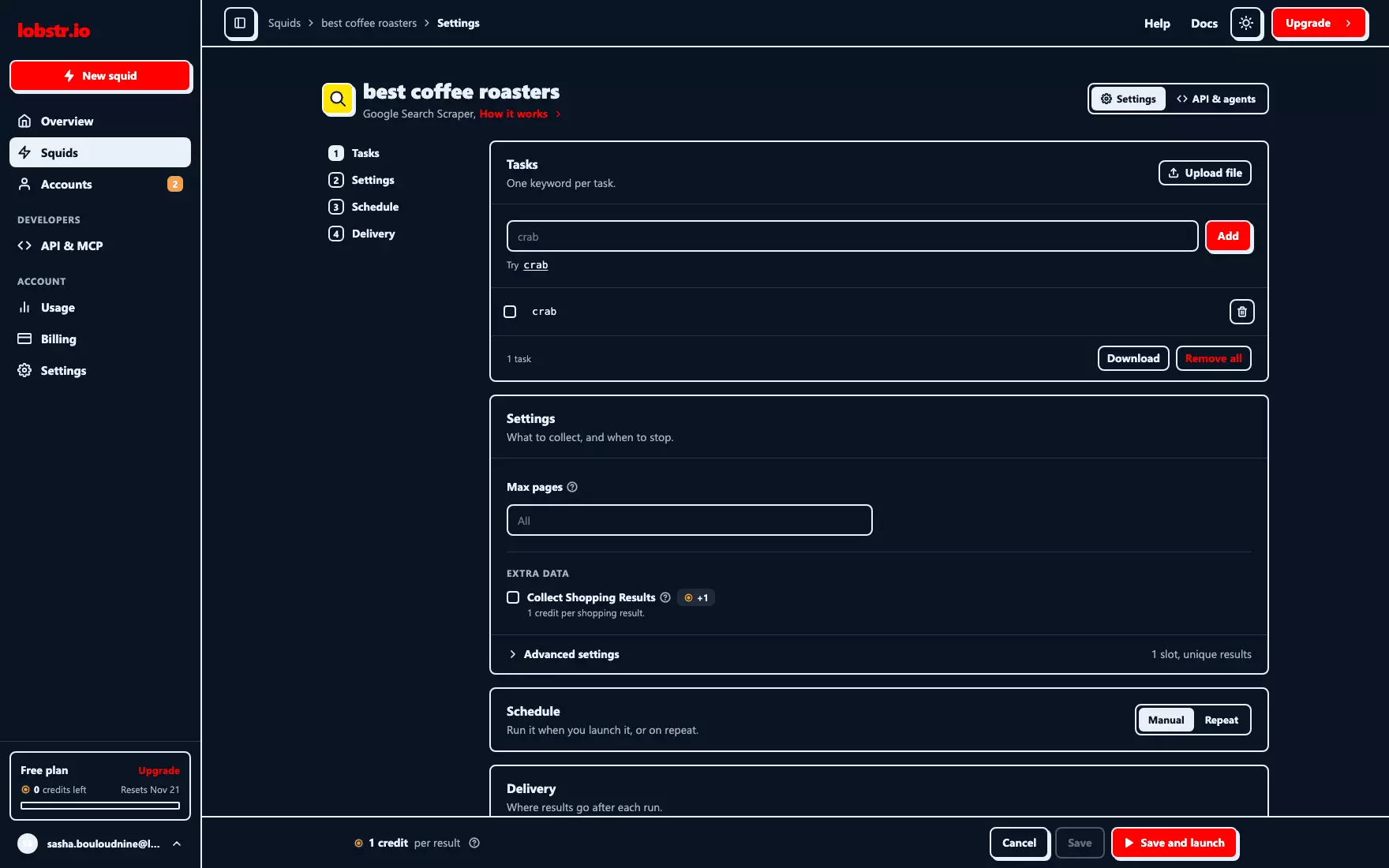This screenshot has width=1389, height=868.
Task: Click the yellow Google Search scraper icon
Action: [x=338, y=99]
